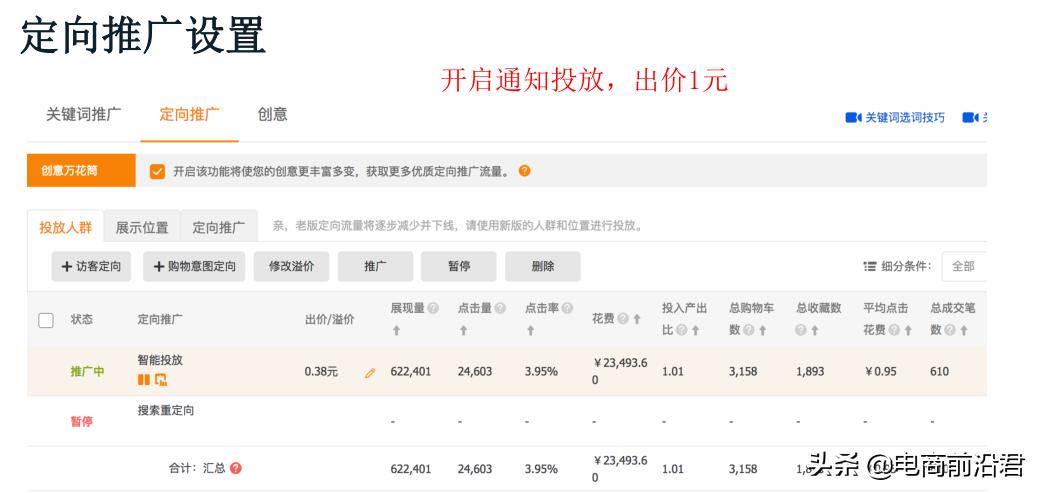
Task: Click 智能投放 row name
Action: [x=160, y=360]
